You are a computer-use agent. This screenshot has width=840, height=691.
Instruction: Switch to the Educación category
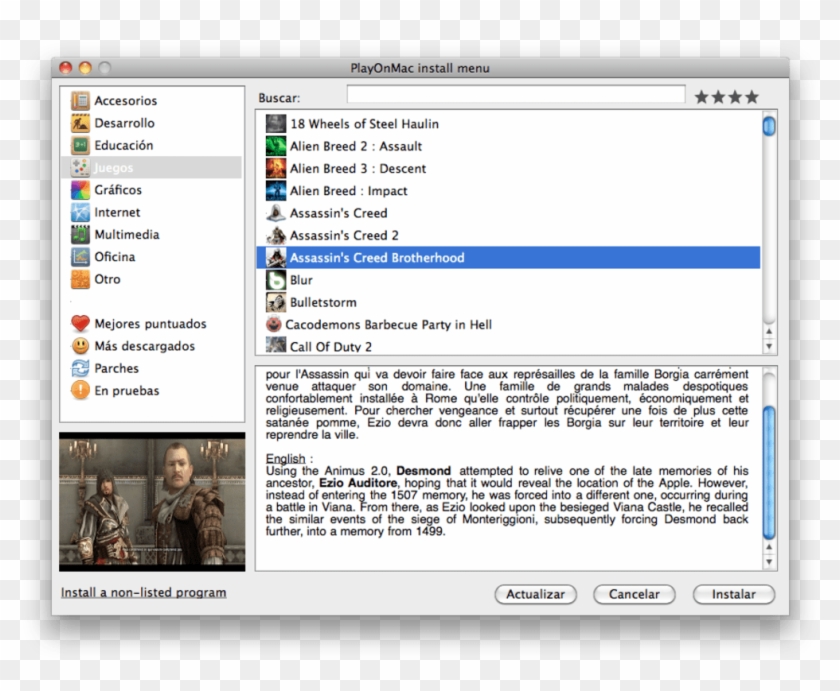124,145
